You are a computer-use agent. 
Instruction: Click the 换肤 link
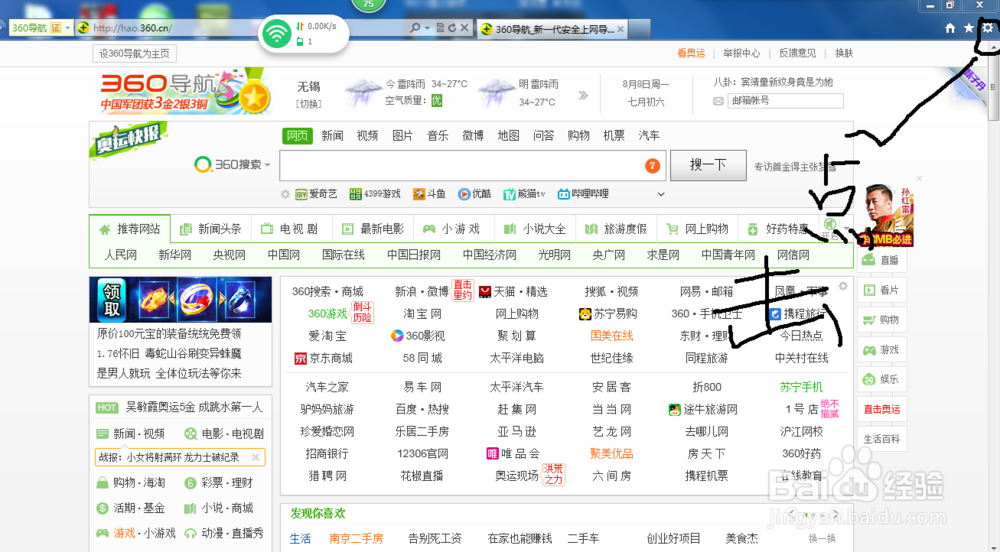844,54
